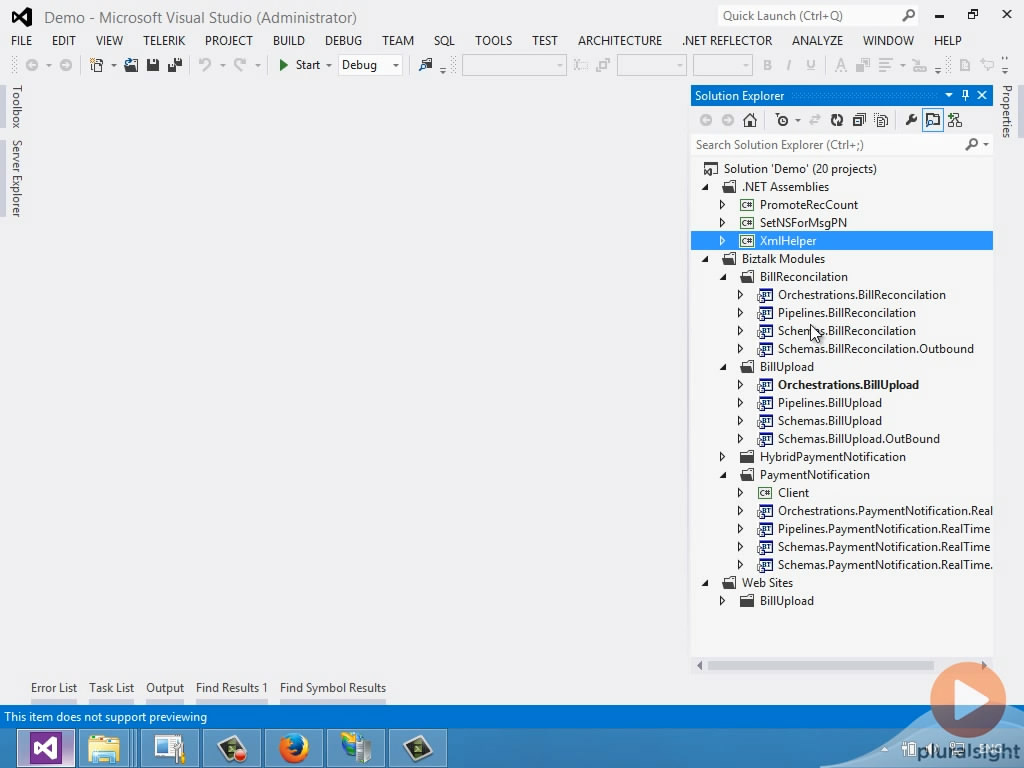This screenshot has width=1024, height=768.
Task: Select Solution 'Demo' (20 projects) node
Action: click(x=800, y=169)
